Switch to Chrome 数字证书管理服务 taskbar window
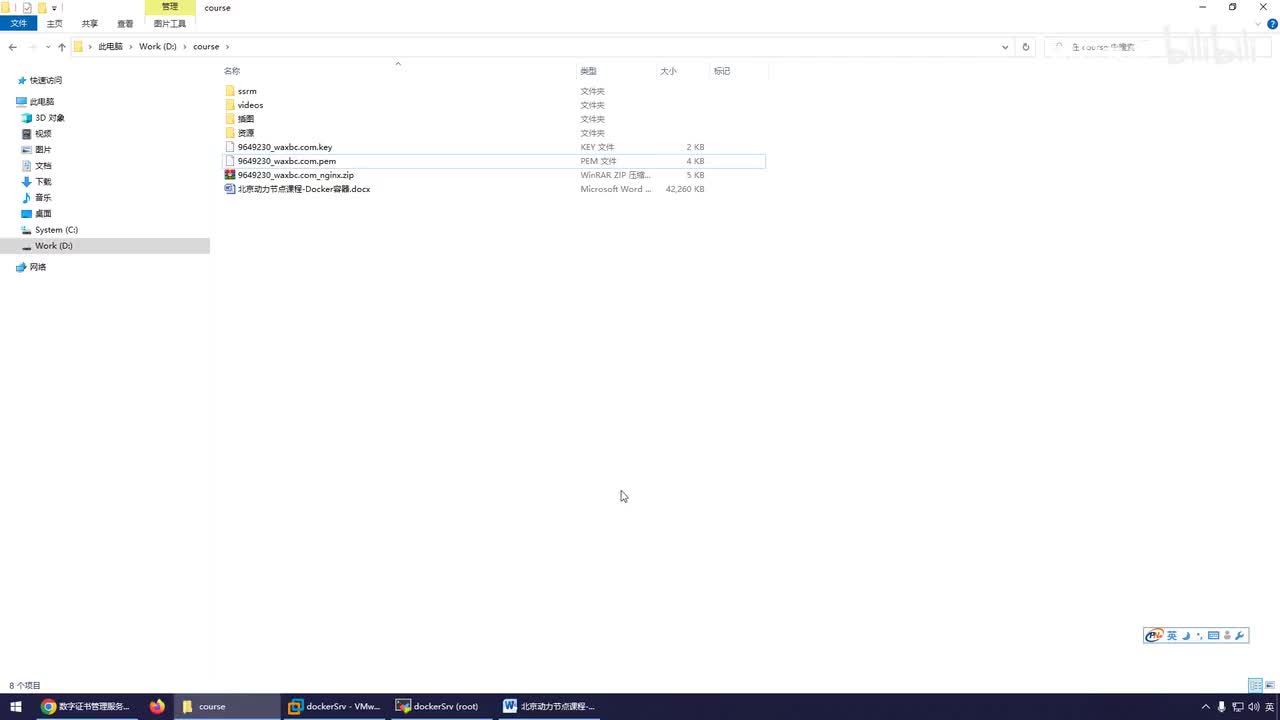This screenshot has width=1280, height=720. (86, 707)
